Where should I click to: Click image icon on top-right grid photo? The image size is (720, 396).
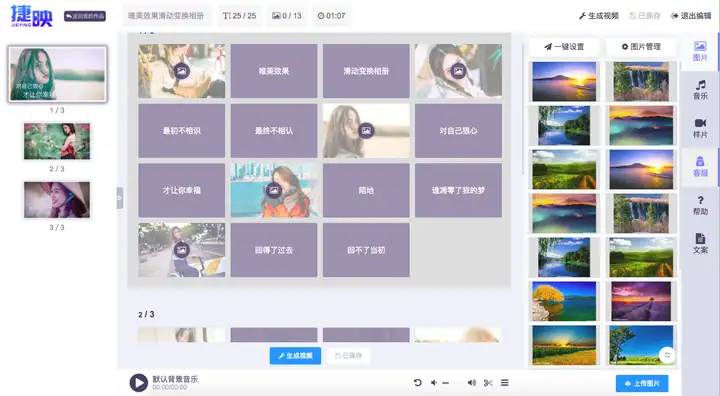458,71
